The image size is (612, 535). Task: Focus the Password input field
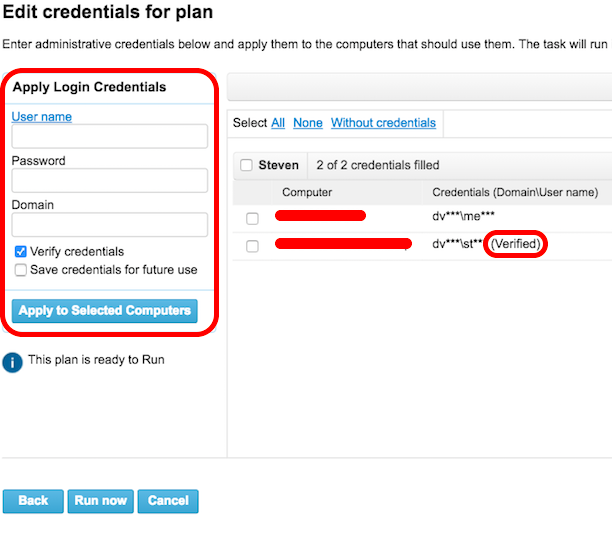[x=110, y=180]
